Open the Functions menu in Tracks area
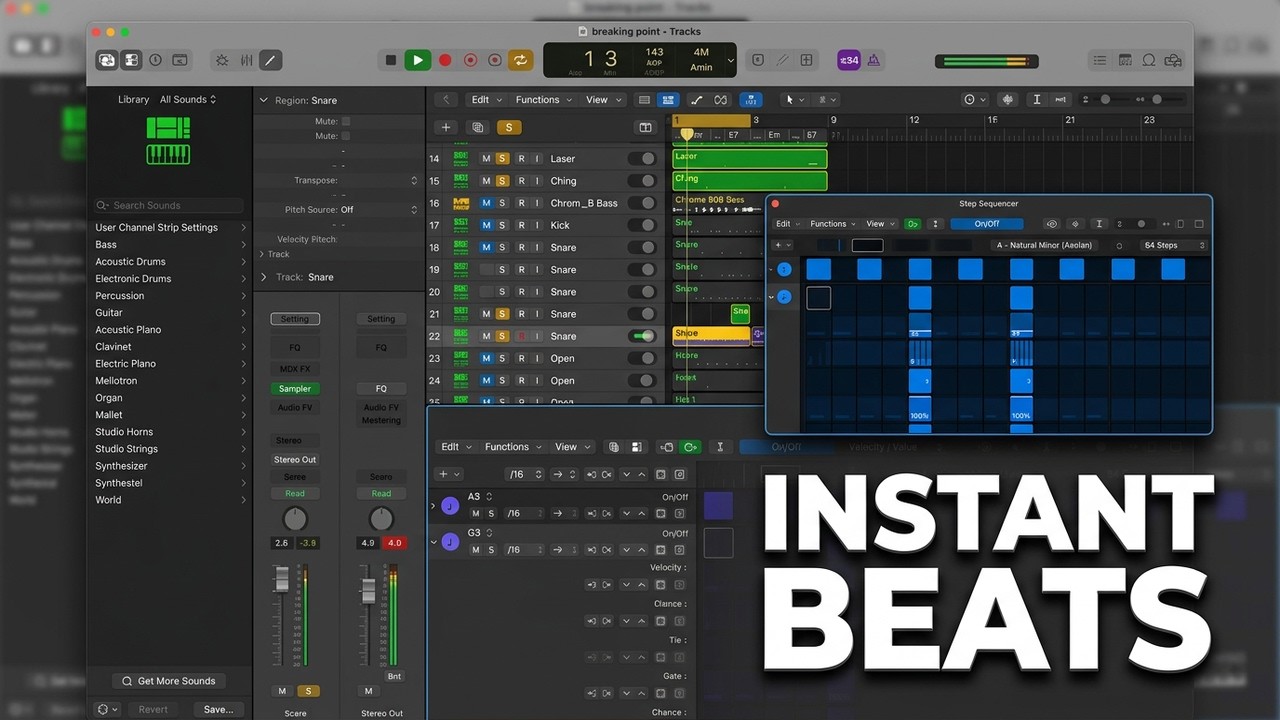1280x720 pixels. point(543,100)
